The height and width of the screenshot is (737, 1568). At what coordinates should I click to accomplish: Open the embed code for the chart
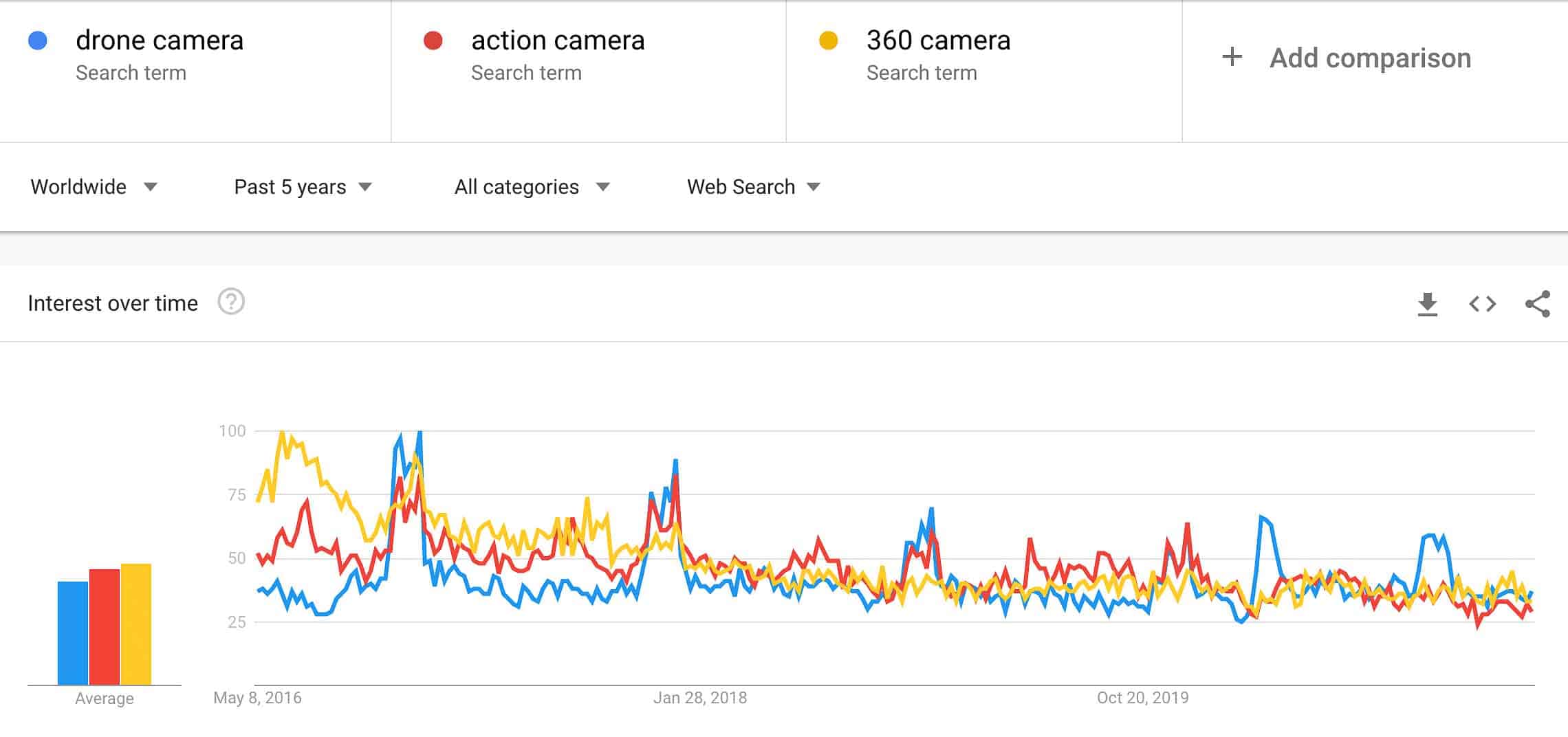pyautogui.click(x=1484, y=303)
